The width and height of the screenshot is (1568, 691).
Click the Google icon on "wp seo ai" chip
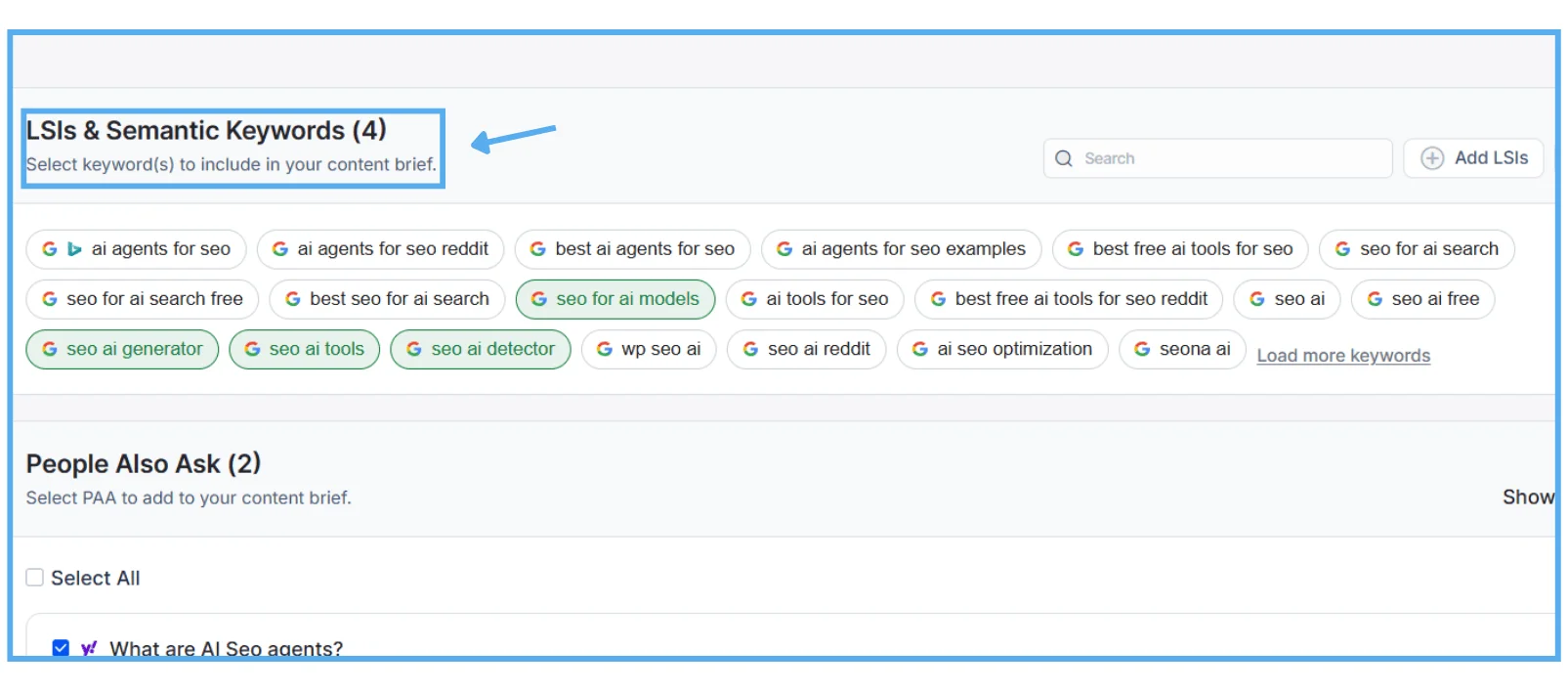604,349
